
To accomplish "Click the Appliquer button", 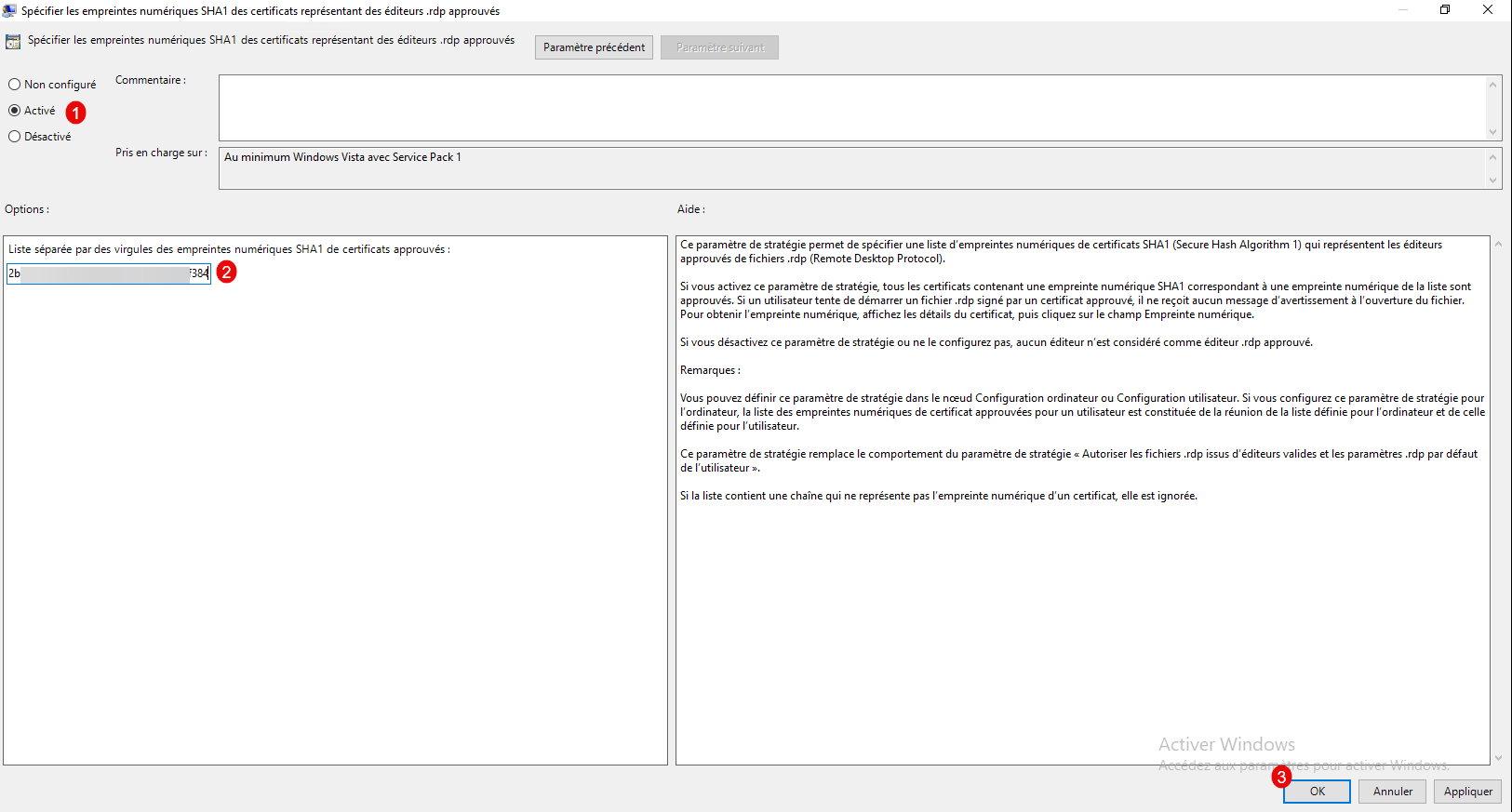I will point(1467,792).
